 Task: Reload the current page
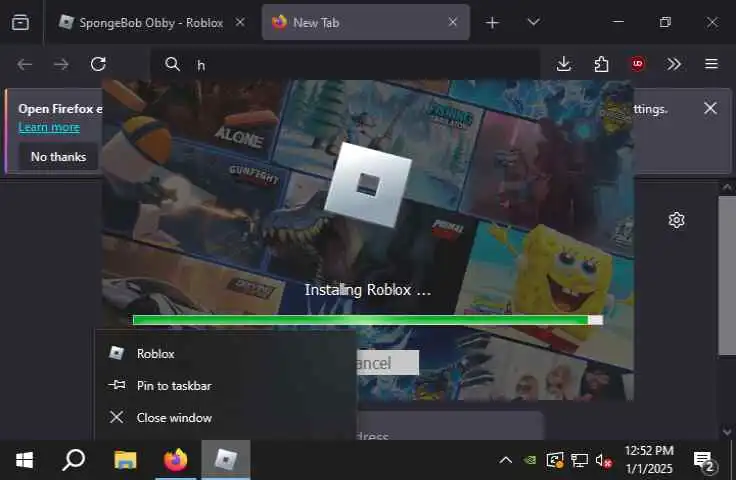pyautogui.click(x=98, y=64)
